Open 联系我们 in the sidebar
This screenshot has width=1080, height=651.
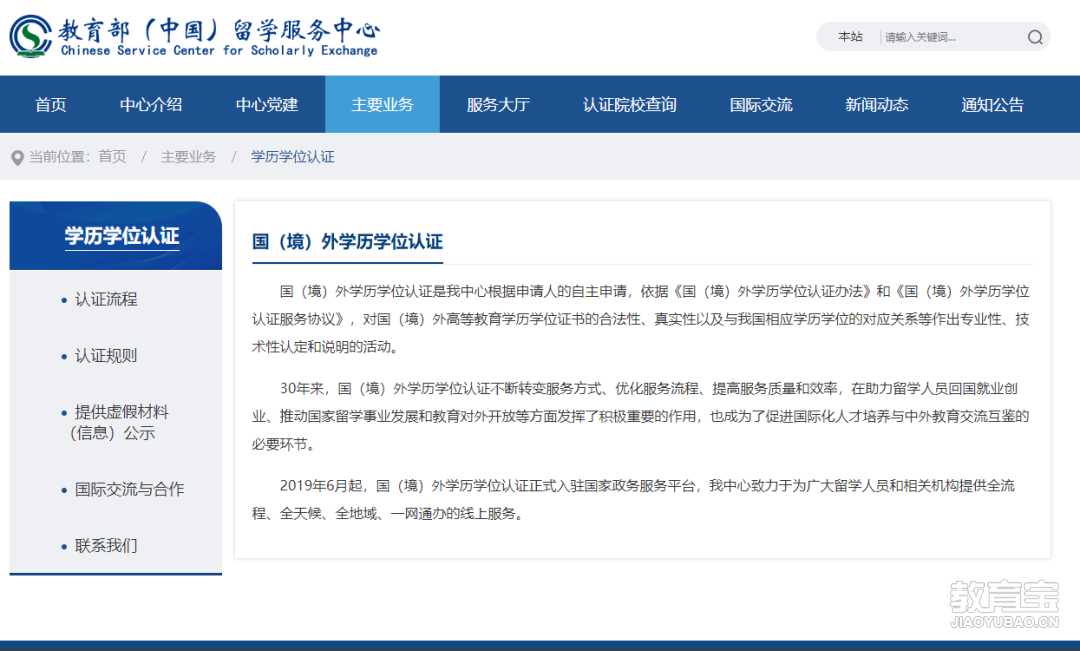point(106,546)
